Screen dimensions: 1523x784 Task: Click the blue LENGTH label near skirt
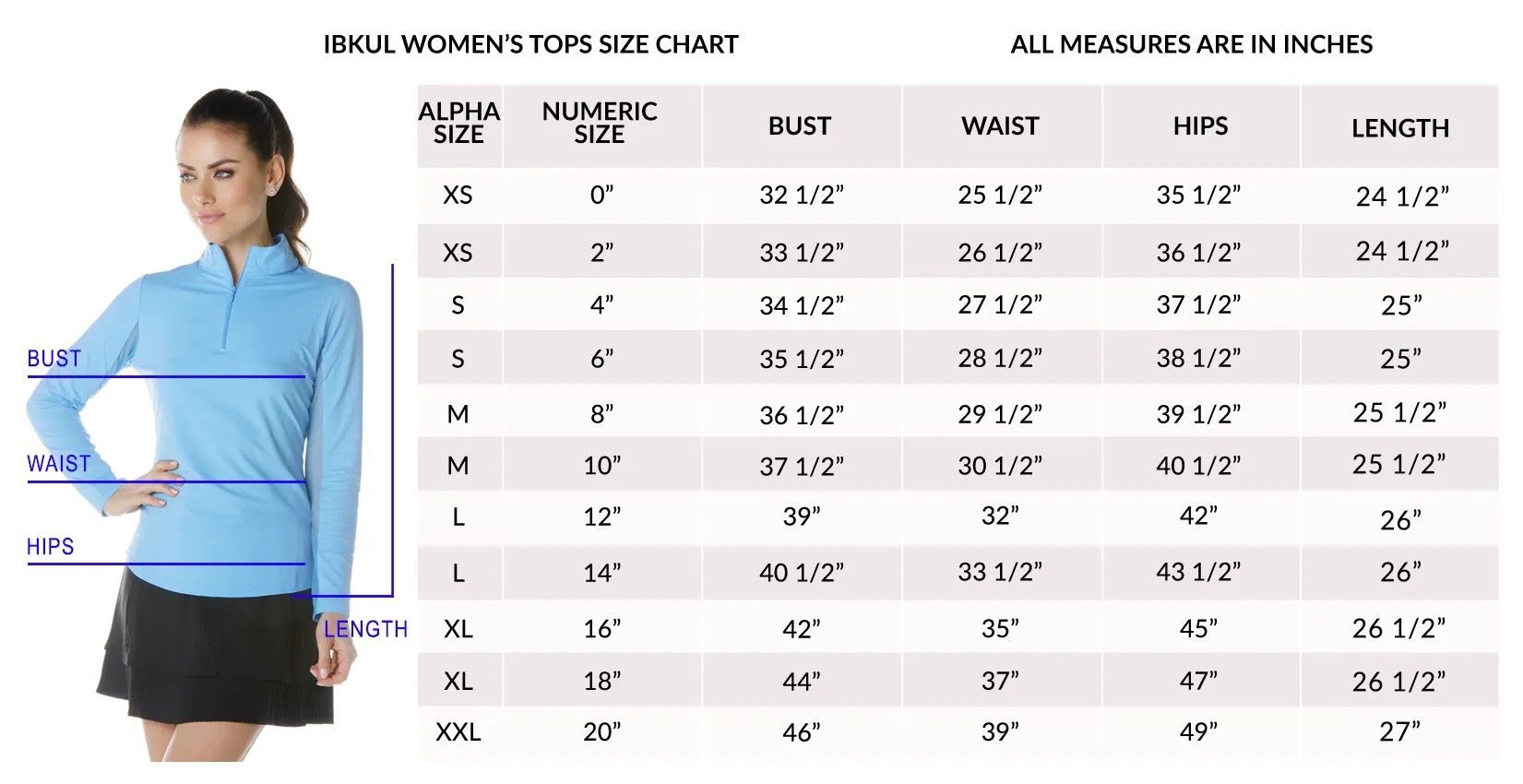pos(366,629)
